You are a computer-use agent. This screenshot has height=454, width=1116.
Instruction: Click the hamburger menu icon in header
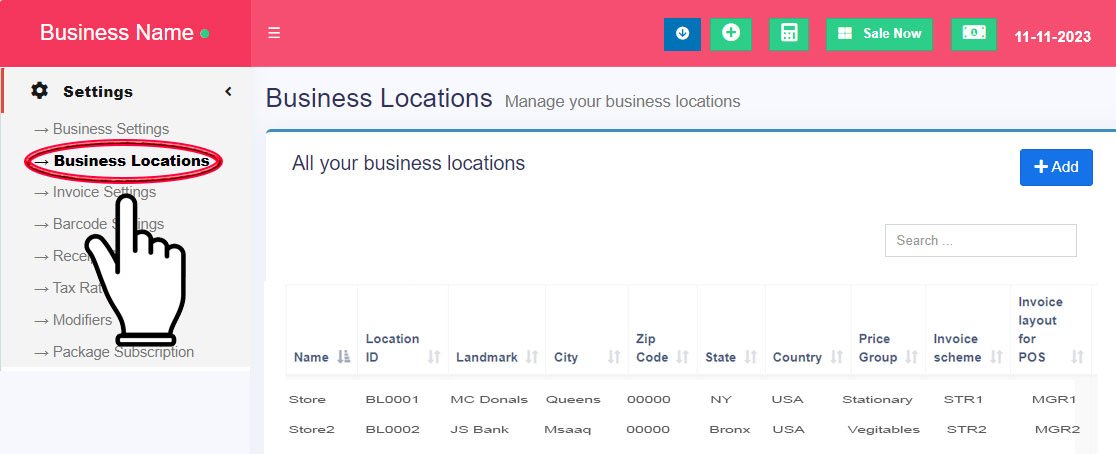point(274,33)
